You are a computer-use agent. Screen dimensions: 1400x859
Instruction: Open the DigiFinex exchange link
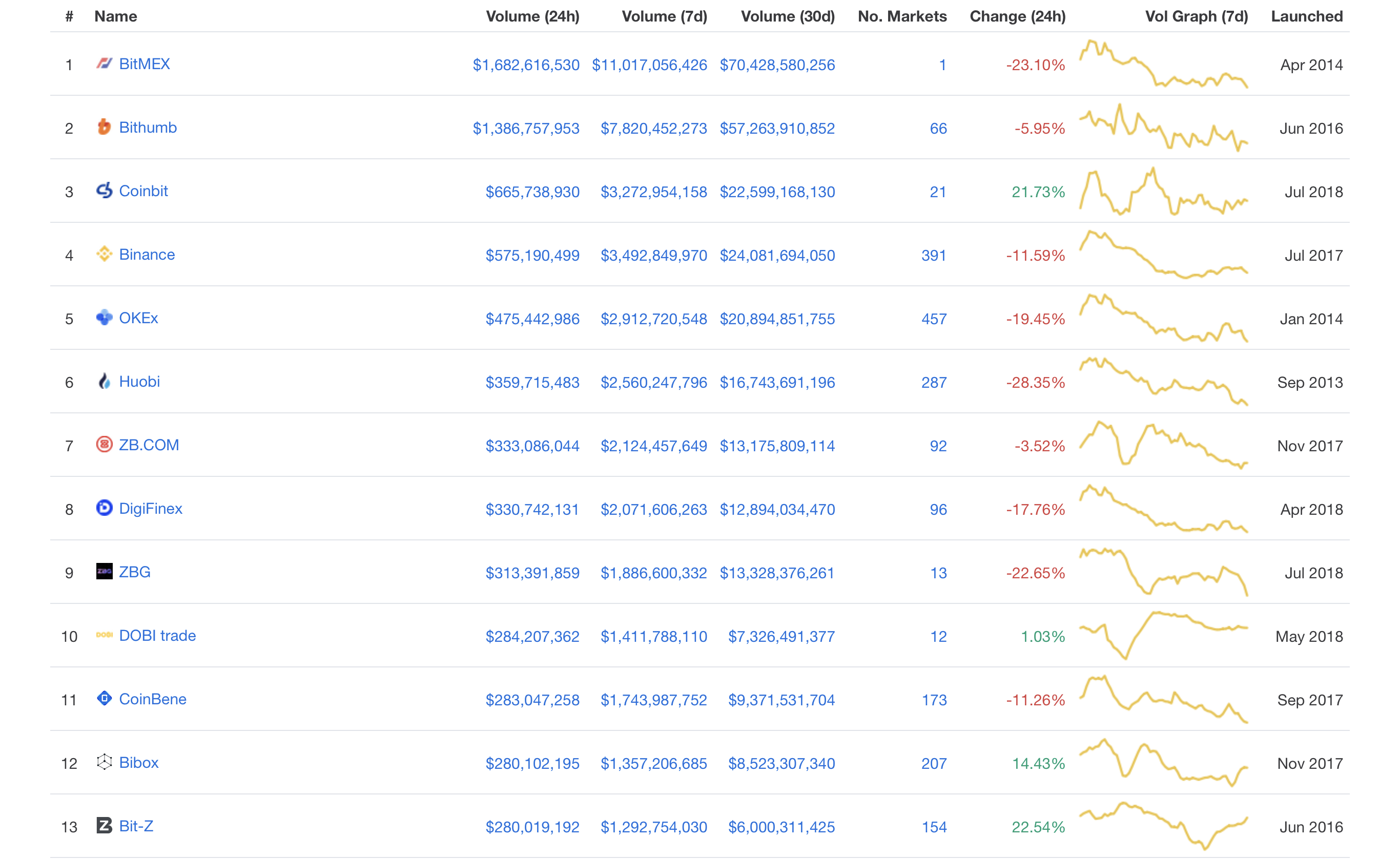click(x=151, y=509)
